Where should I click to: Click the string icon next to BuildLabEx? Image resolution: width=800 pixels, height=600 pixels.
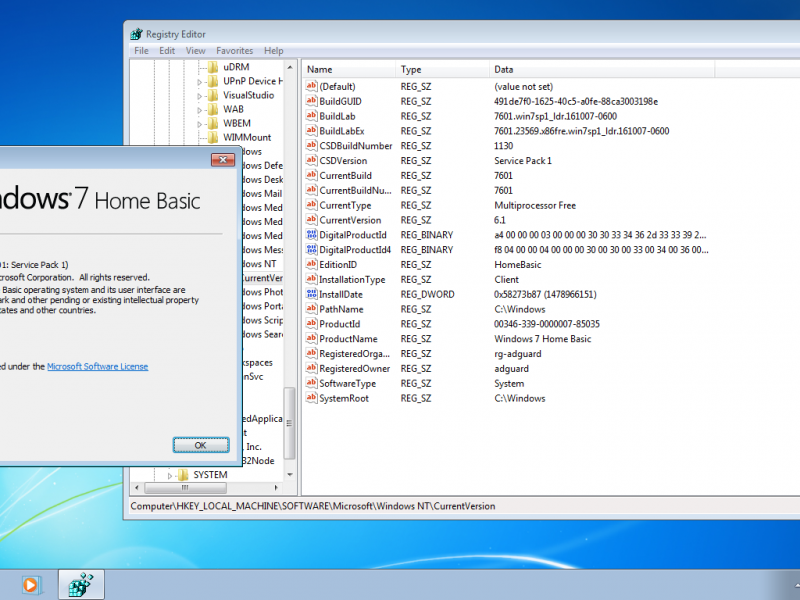coord(311,131)
